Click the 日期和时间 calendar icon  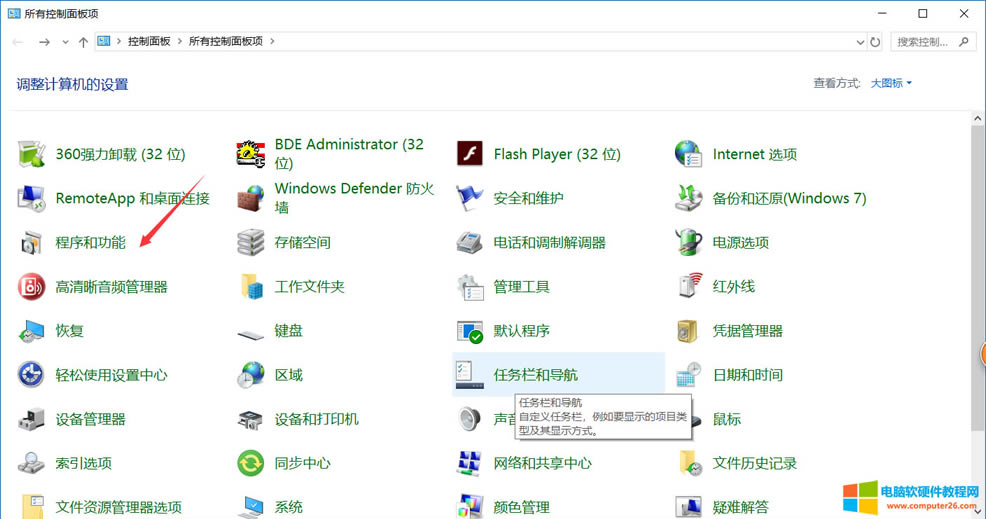(x=688, y=375)
